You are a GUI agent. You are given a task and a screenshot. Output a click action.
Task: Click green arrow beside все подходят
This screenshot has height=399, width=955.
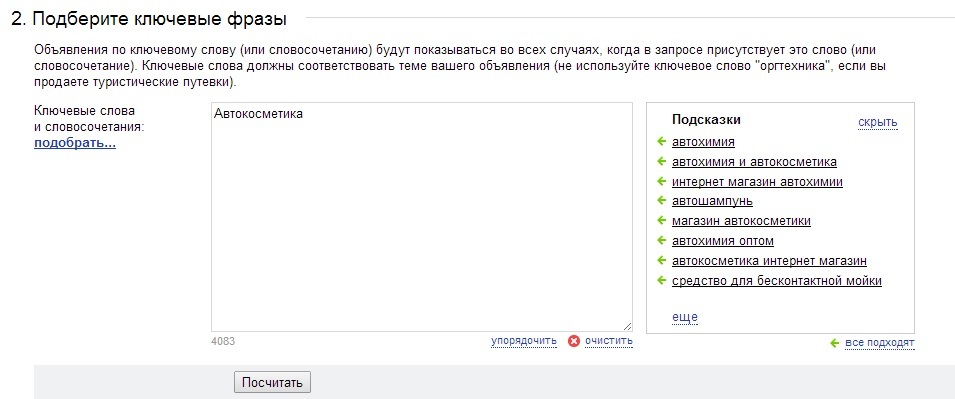click(x=835, y=344)
